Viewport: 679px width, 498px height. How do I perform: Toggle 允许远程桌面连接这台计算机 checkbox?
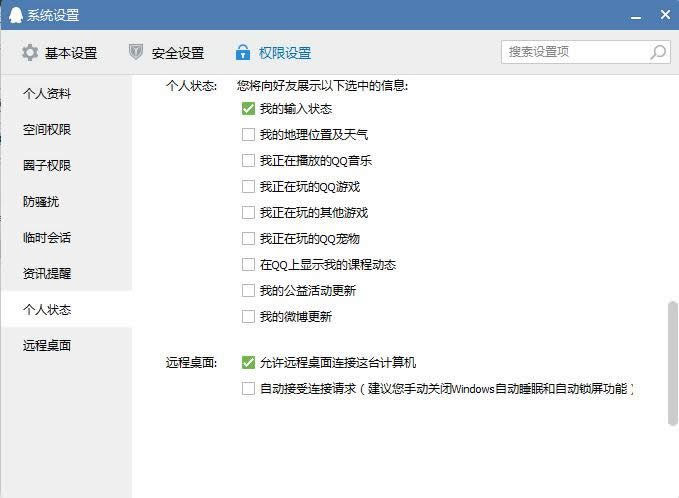tap(248, 363)
